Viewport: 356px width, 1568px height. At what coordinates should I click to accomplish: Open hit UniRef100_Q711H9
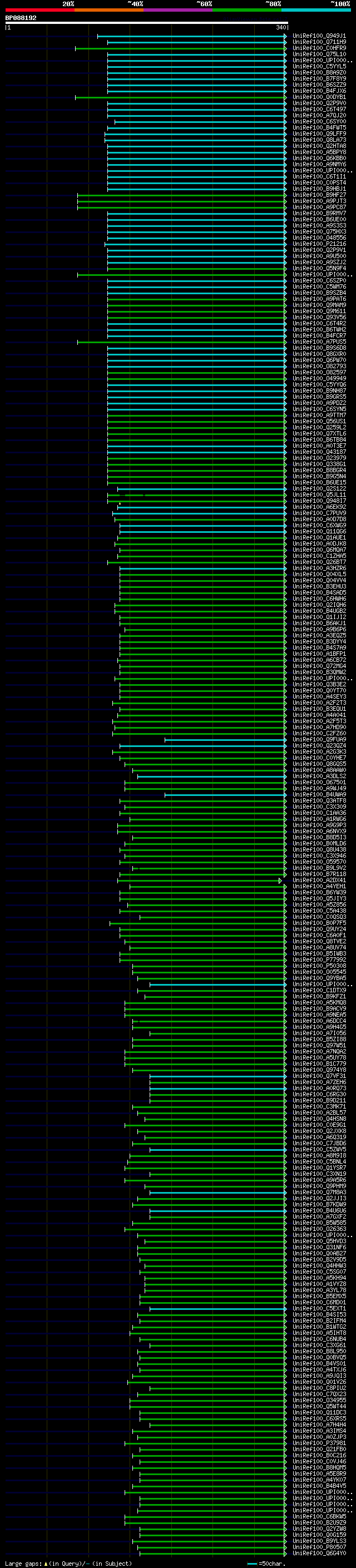tap(319, 42)
